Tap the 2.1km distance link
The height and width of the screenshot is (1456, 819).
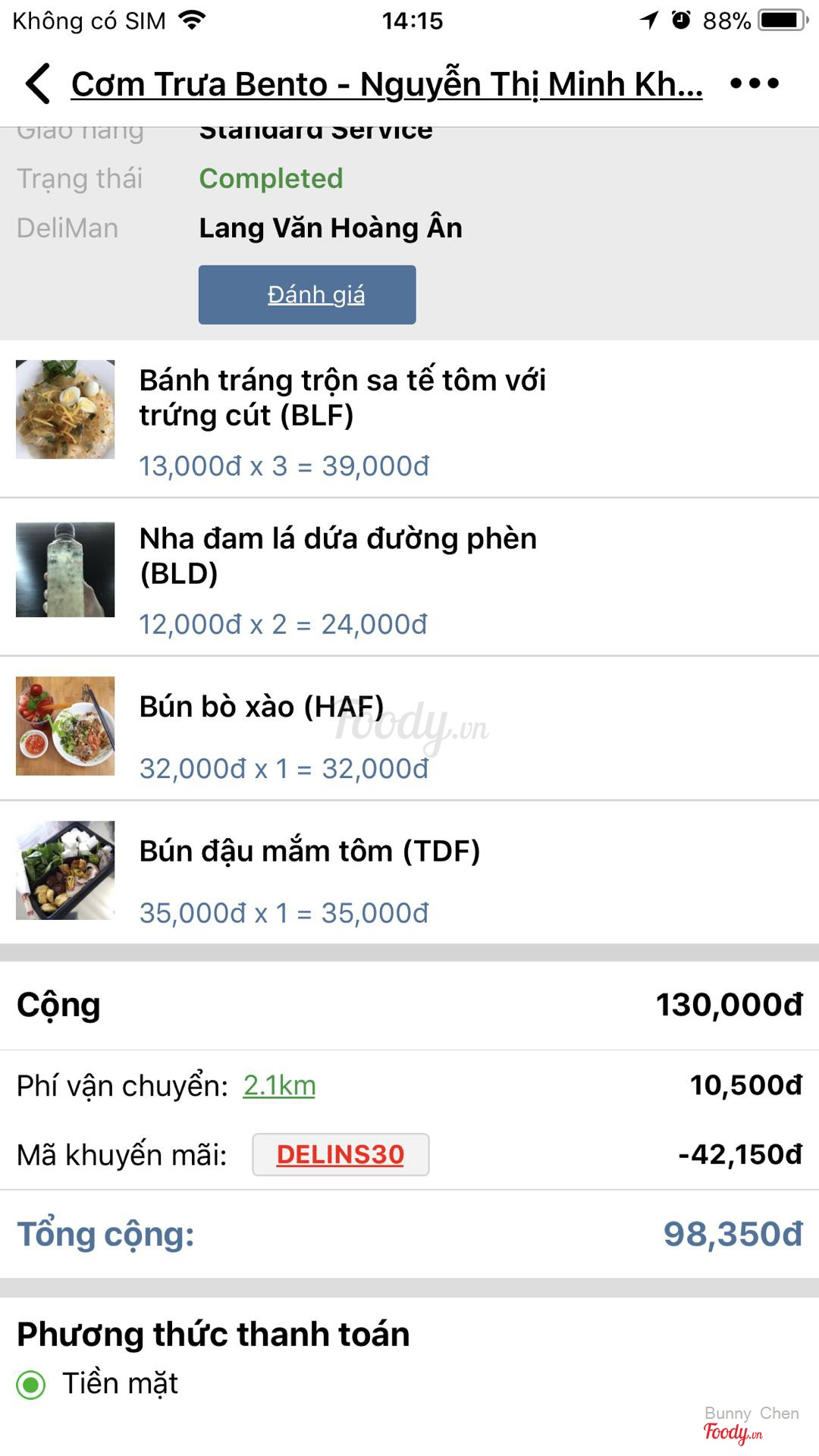pos(279,1086)
